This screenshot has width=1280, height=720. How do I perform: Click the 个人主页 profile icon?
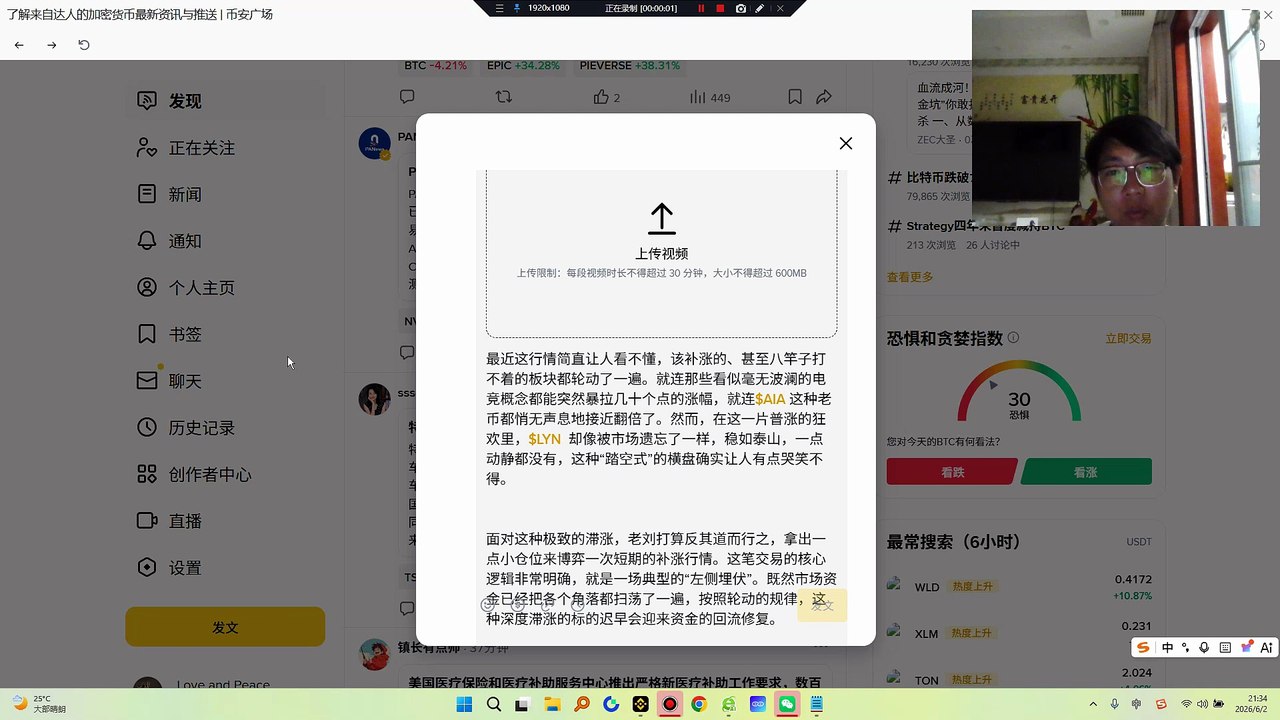(147, 287)
